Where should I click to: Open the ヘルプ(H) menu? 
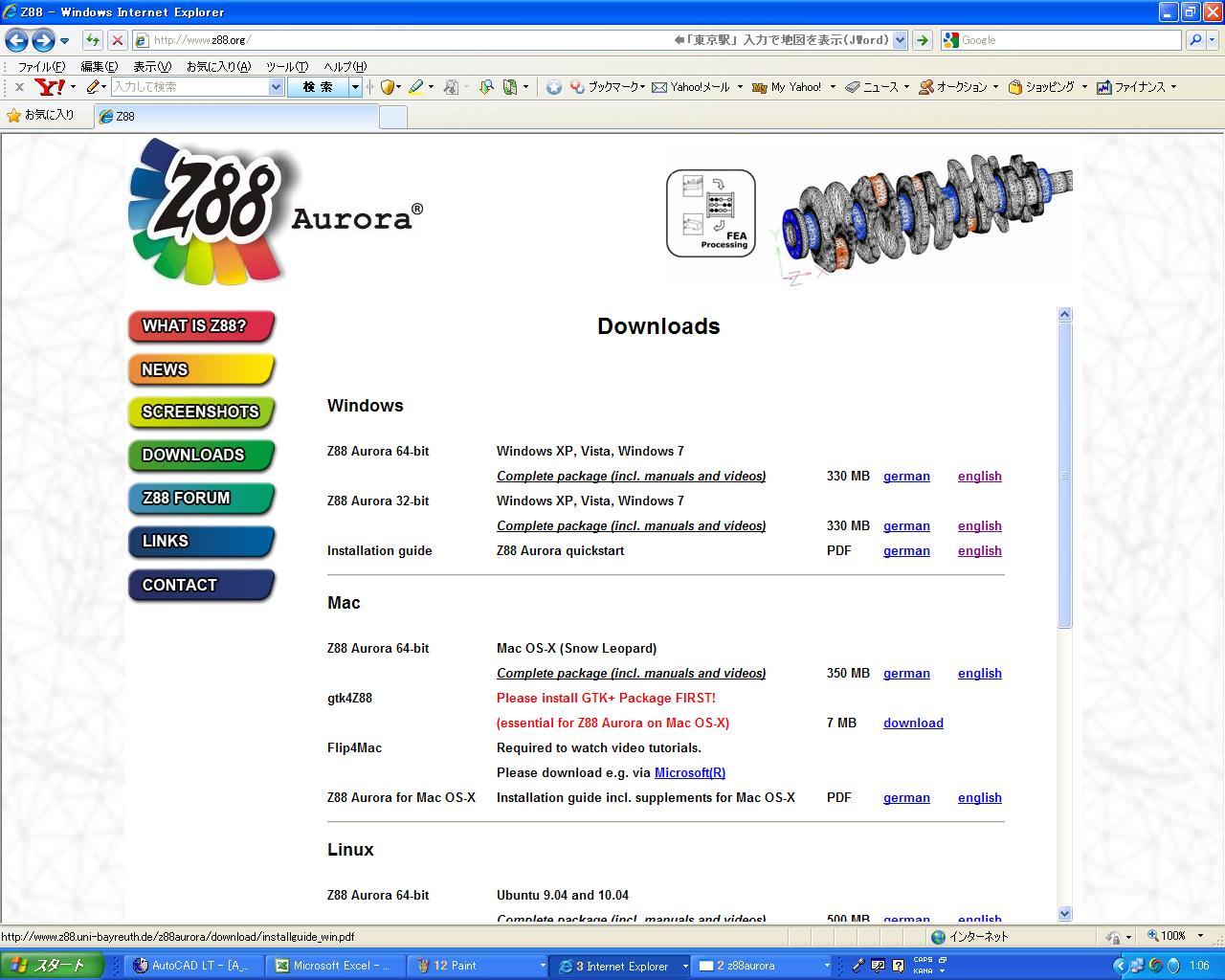[345, 66]
